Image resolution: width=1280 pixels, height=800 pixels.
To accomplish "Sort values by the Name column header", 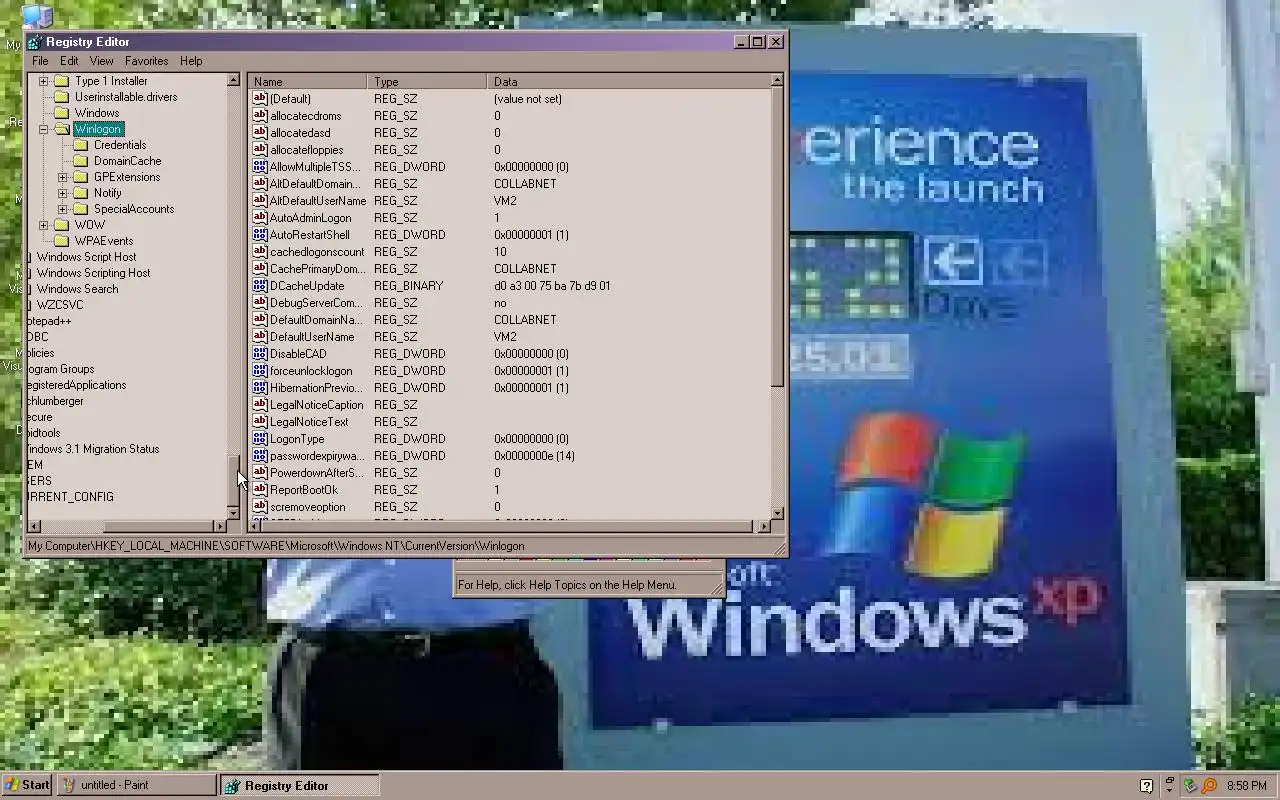I will [x=307, y=81].
